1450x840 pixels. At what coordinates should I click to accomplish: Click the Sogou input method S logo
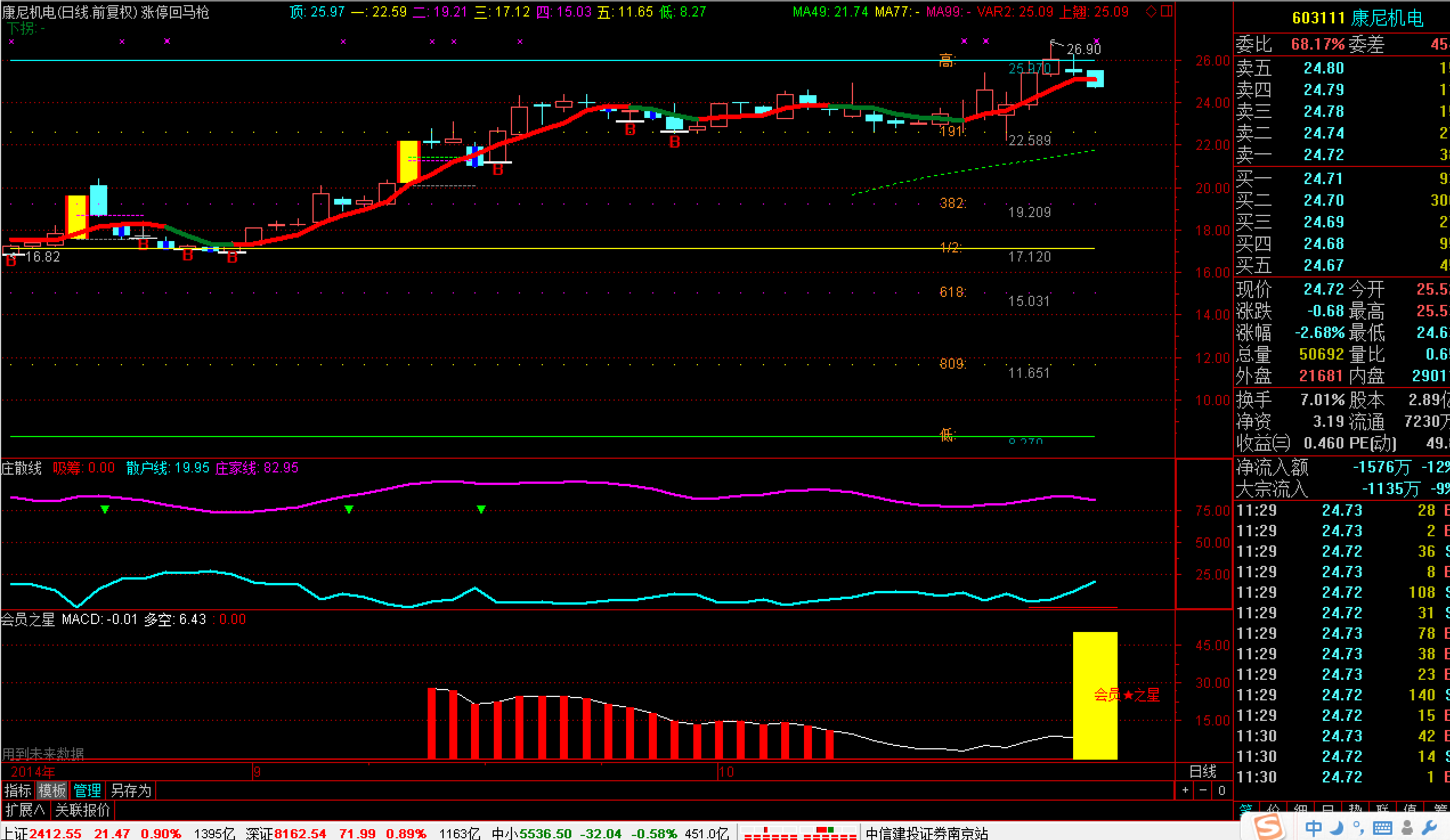click(1268, 827)
